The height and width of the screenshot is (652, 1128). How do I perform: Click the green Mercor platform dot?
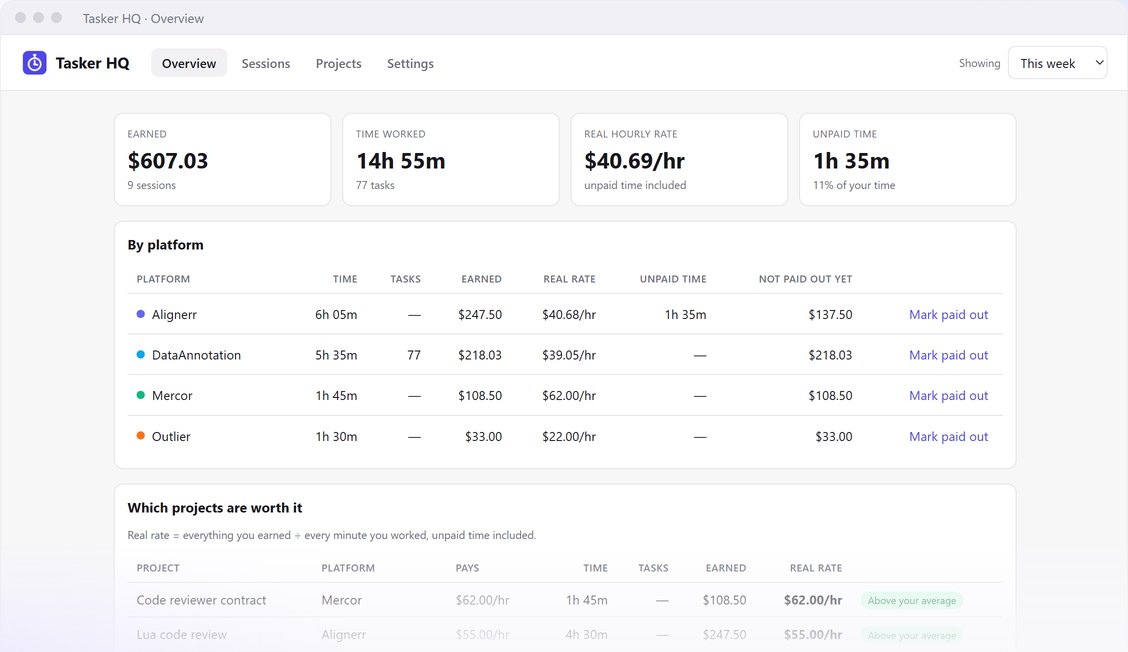tap(141, 395)
